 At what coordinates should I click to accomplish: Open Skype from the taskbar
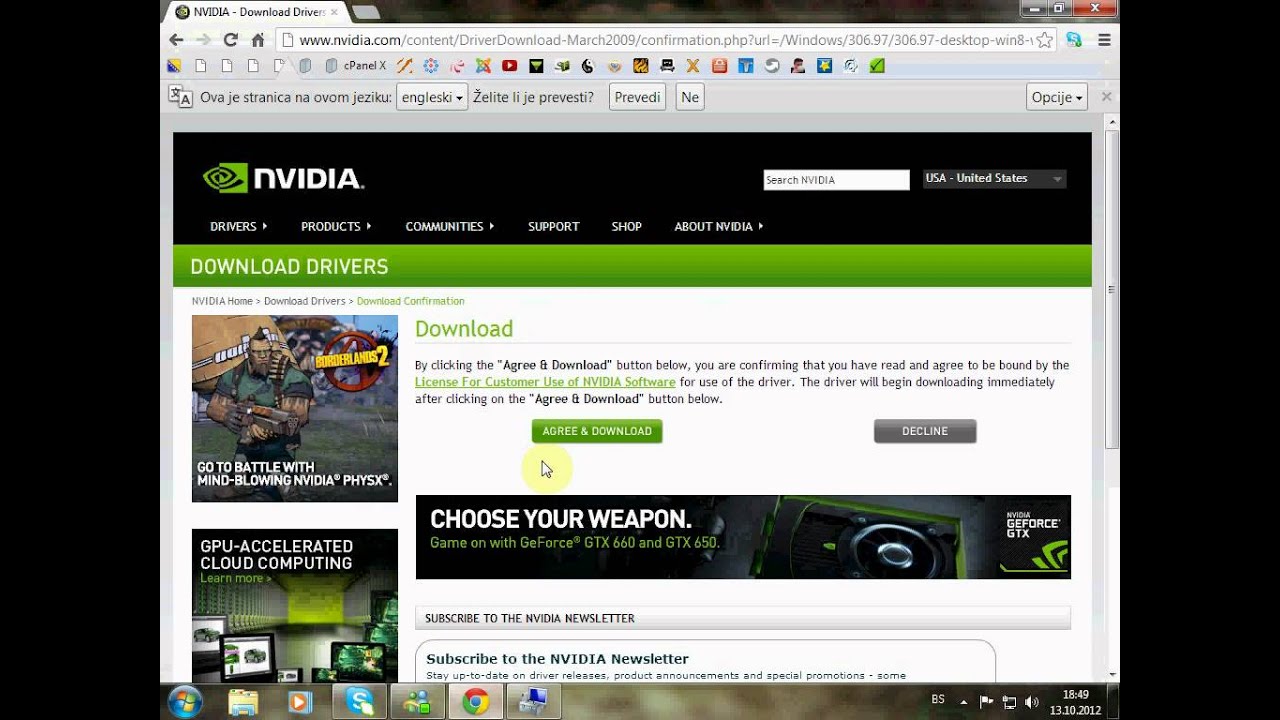click(360, 702)
